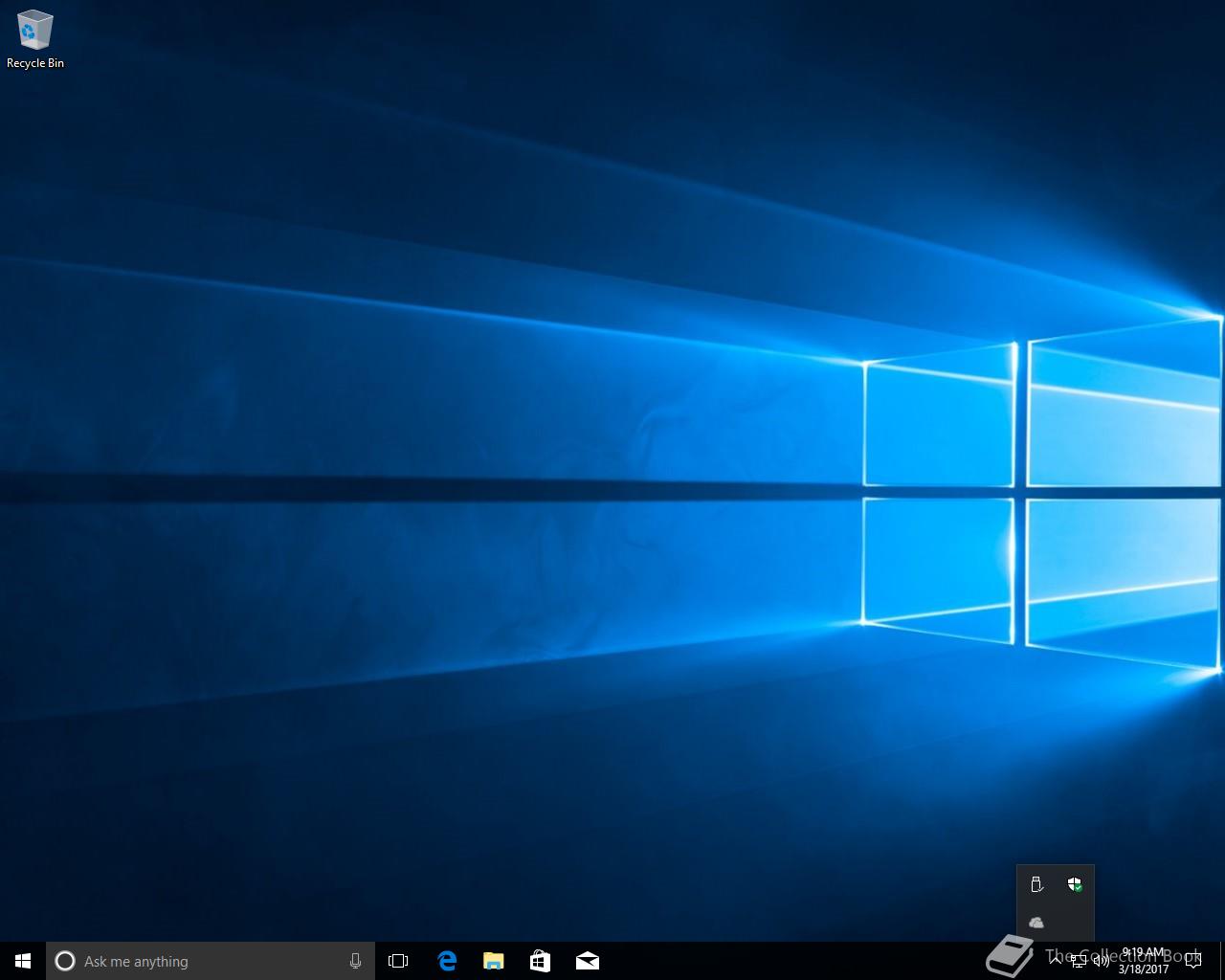Screen dimensions: 1225x980
Task: Open the OneDrive cloud tray icon
Action: pyautogui.click(x=1036, y=923)
